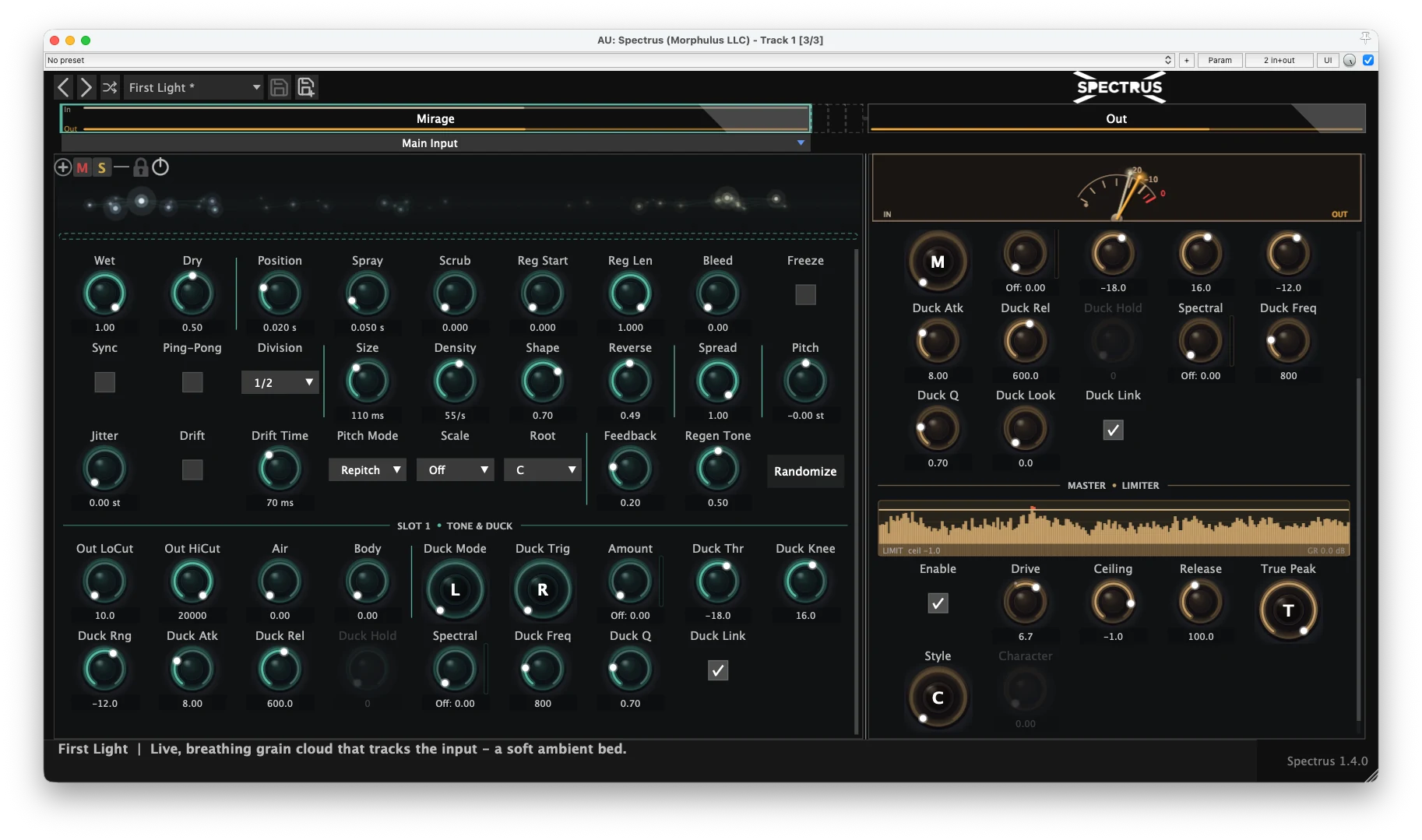Screen dimensions: 1422x840
Task: Enable the Freeze checkbox
Action: (x=805, y=294)
